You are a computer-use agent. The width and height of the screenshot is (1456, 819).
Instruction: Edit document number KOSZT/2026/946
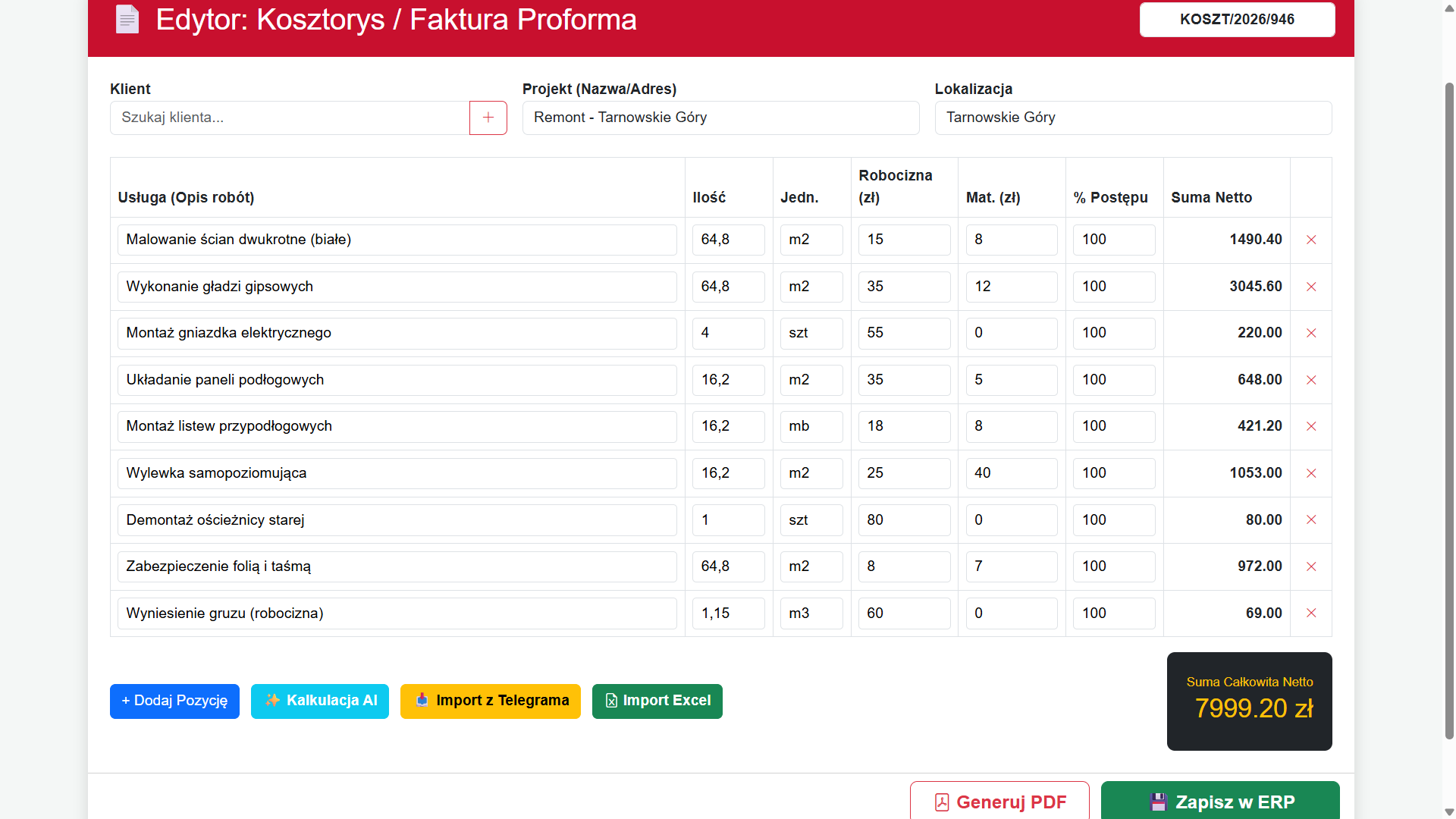click(1237, 20)
